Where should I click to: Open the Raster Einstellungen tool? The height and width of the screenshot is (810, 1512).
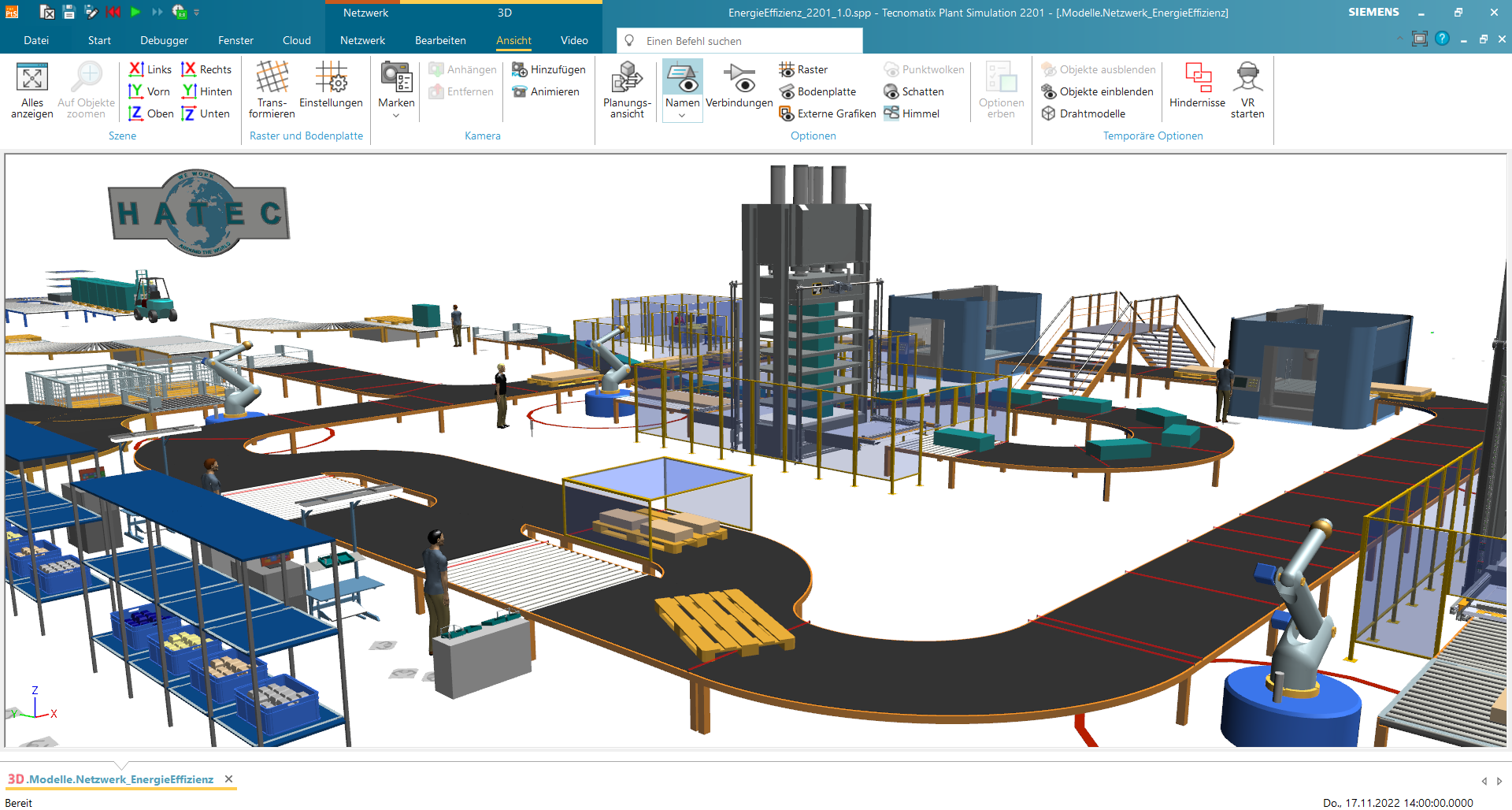[x=332, y=89]
